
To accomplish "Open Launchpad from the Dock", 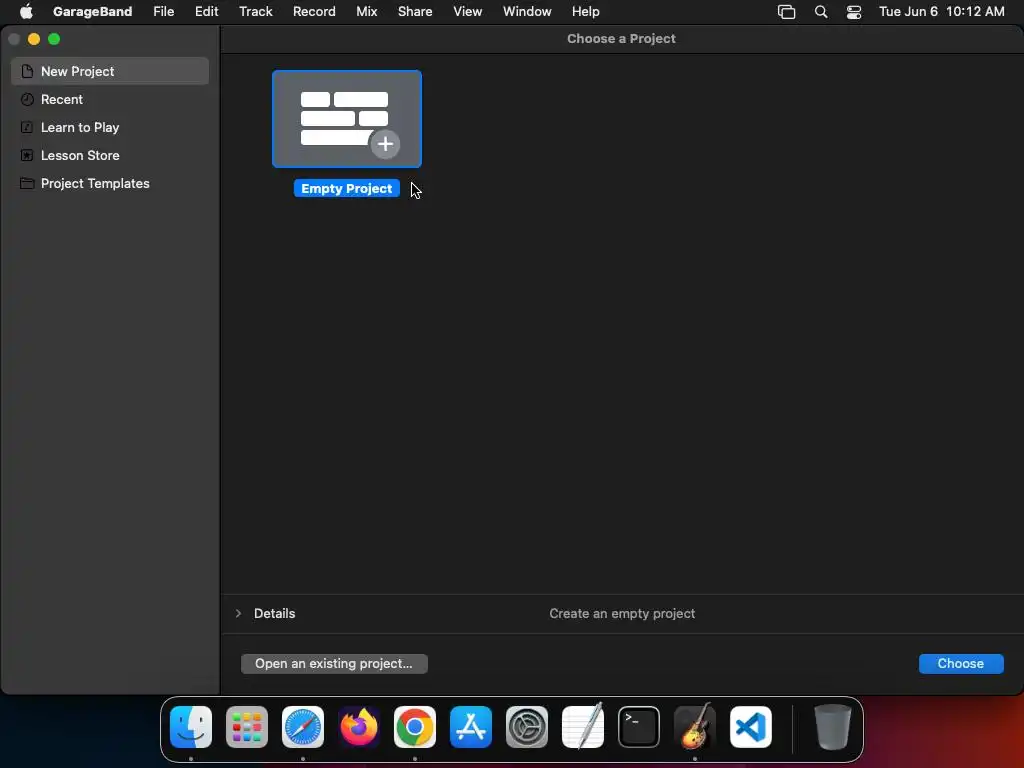I will pos(247,727).
